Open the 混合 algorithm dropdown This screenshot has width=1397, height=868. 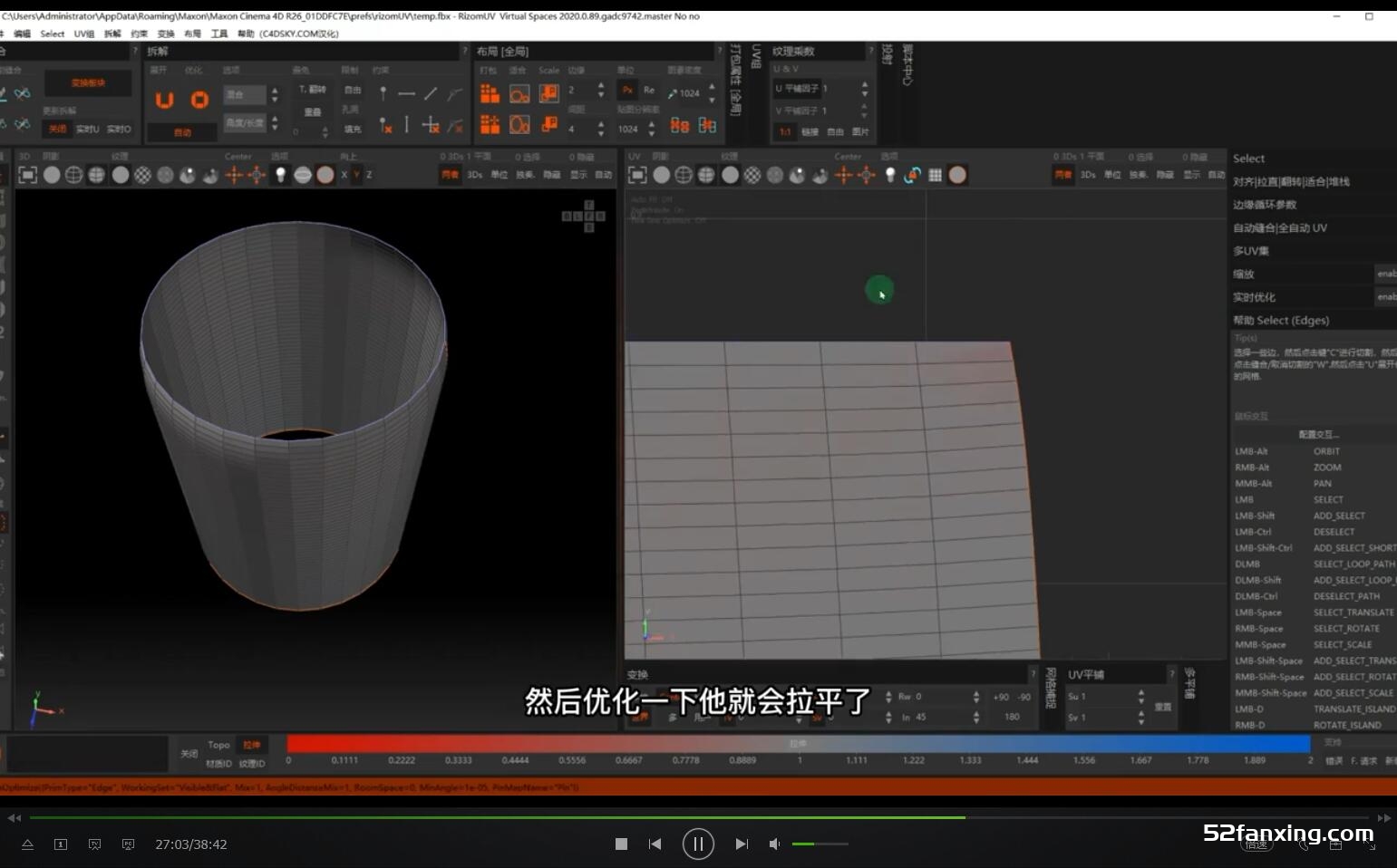245,94
